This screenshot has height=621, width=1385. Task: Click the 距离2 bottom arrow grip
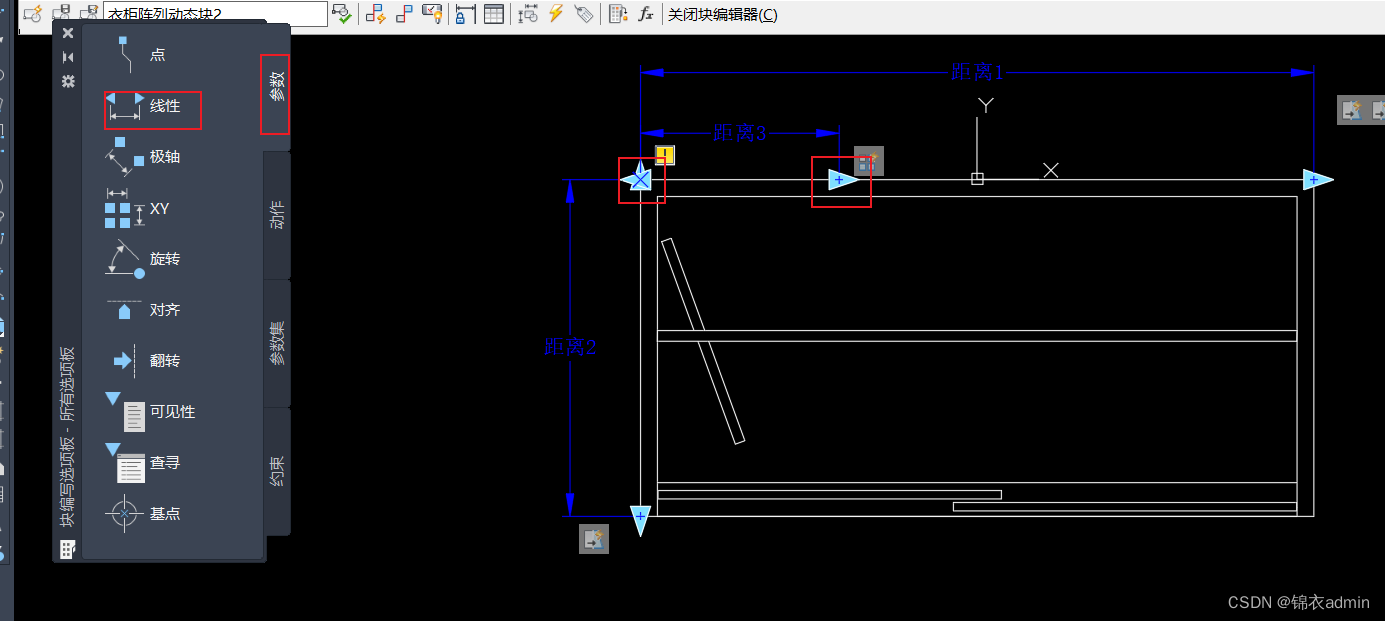pyautogui.click(x=640, y=520)
